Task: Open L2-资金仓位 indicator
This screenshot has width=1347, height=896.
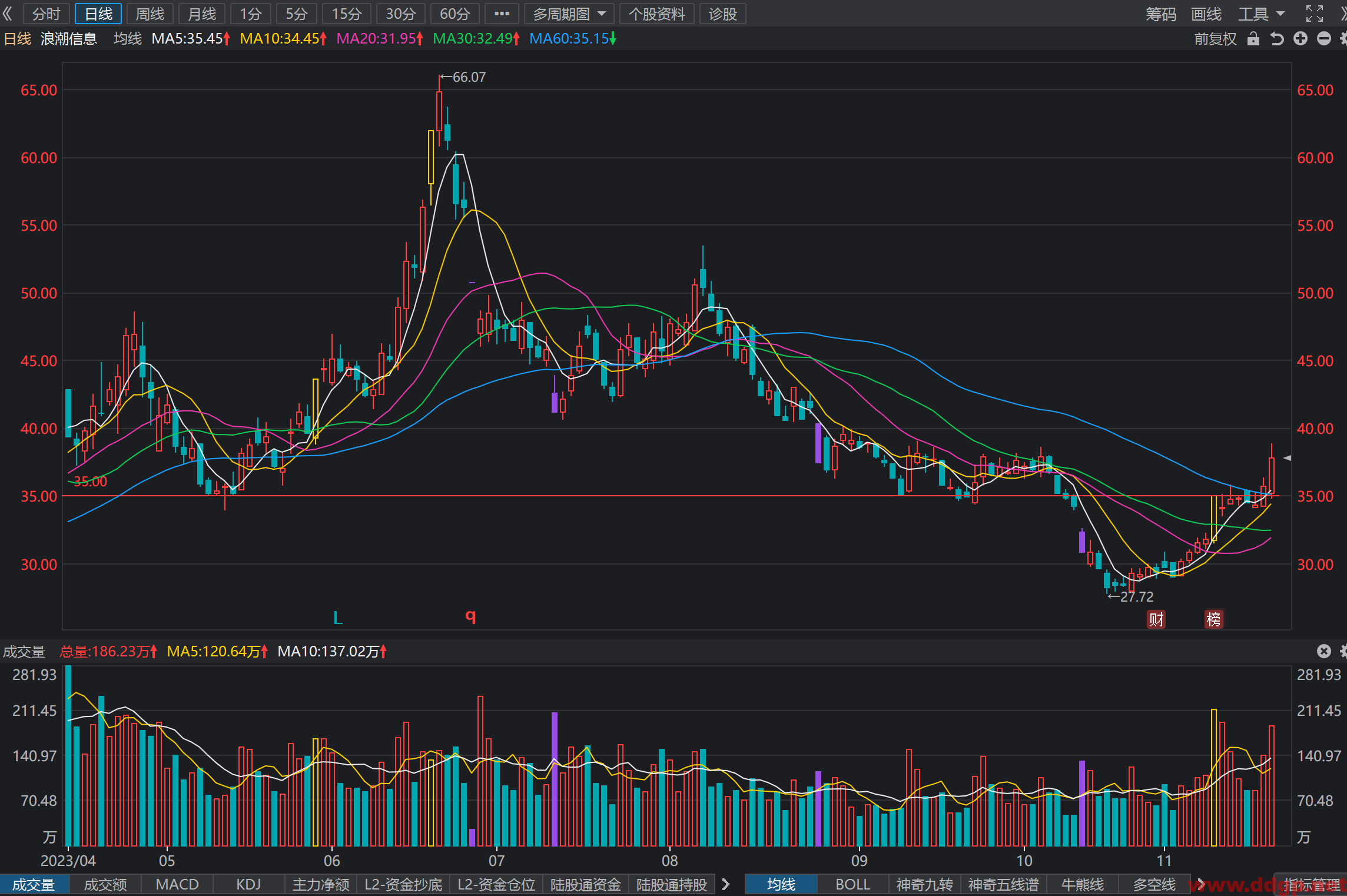Action: 496,884
